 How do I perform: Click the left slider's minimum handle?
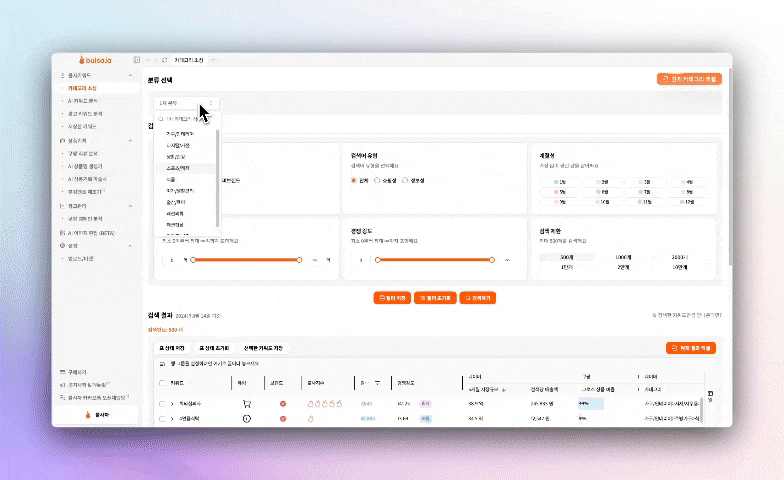[193, 260]
